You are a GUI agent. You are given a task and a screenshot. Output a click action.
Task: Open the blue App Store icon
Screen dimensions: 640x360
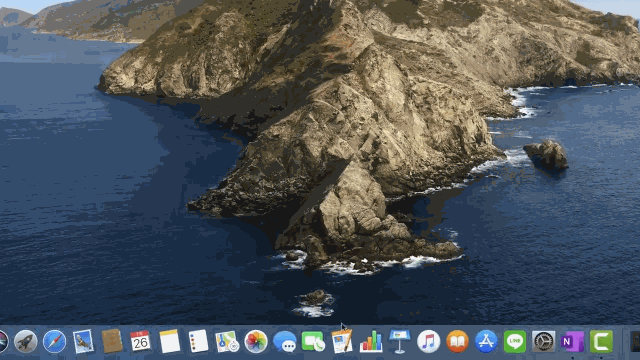pyautogui.click(x=486, y=341)
